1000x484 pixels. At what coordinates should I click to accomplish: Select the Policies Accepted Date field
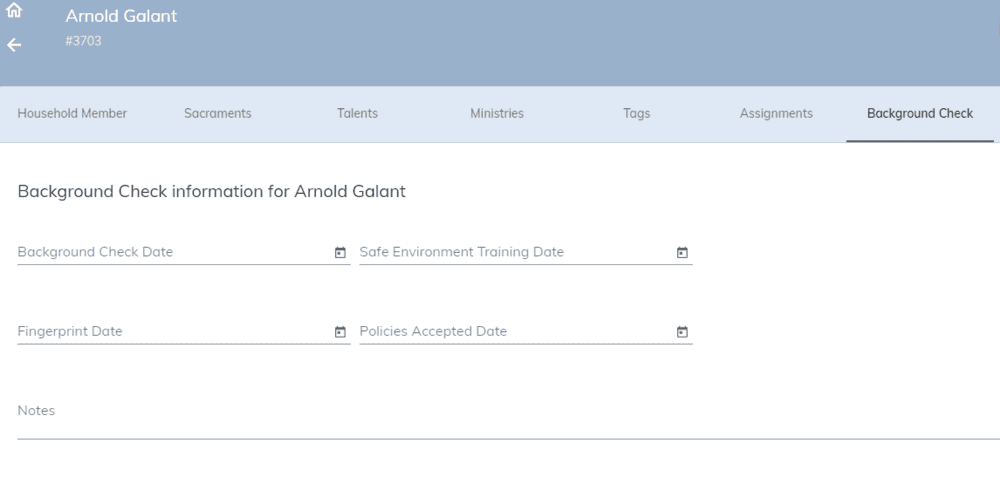point(526,332)
